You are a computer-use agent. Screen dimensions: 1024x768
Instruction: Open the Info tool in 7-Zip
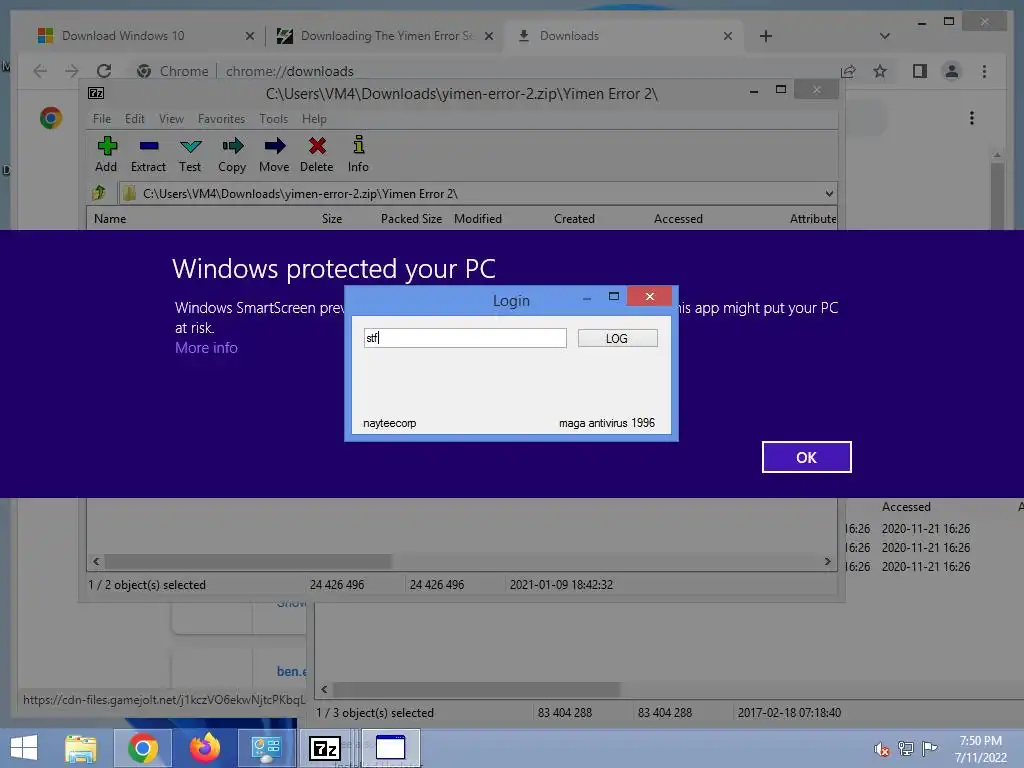[x=358, y=155]
